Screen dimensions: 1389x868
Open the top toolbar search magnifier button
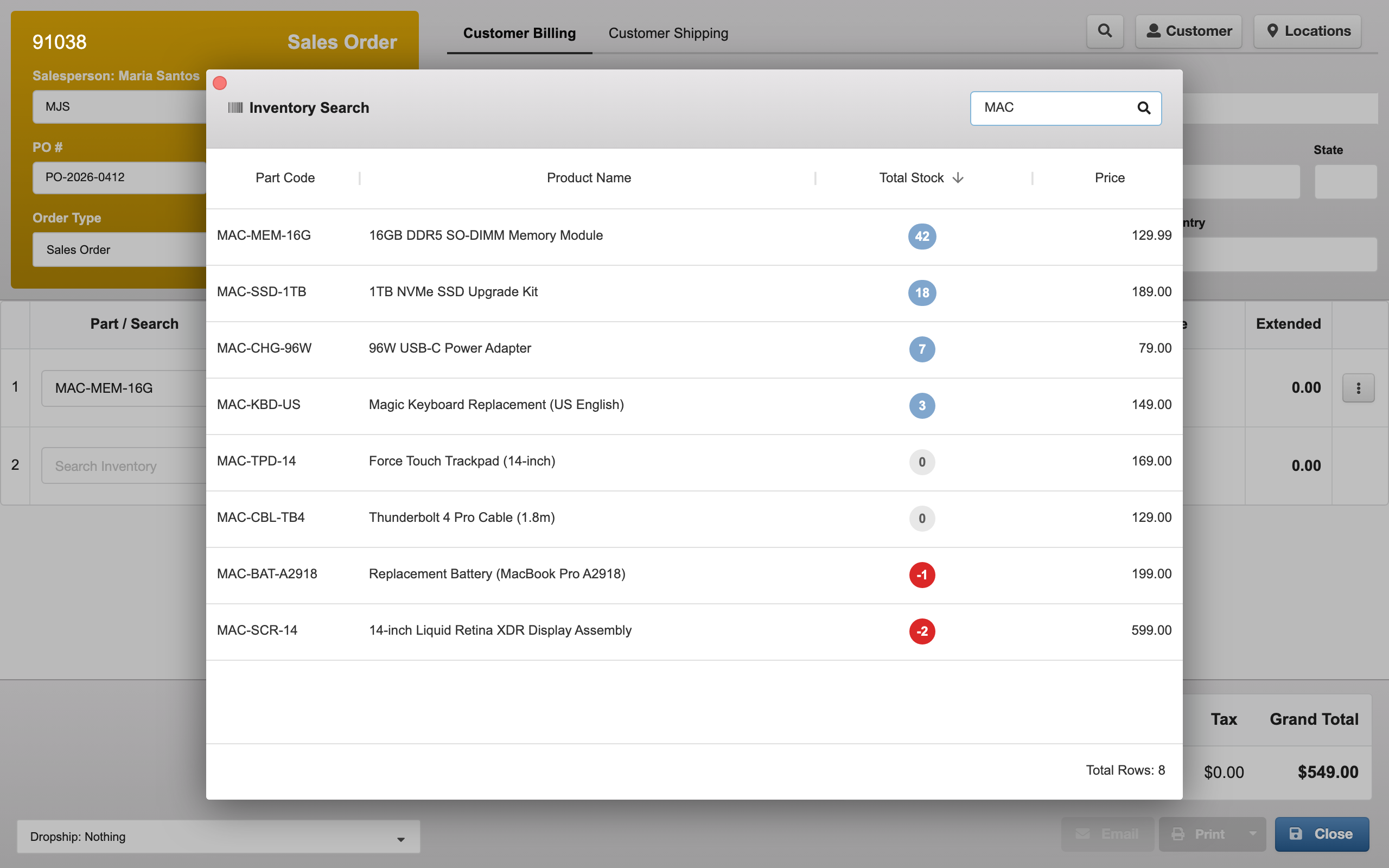coord(1105,31)
